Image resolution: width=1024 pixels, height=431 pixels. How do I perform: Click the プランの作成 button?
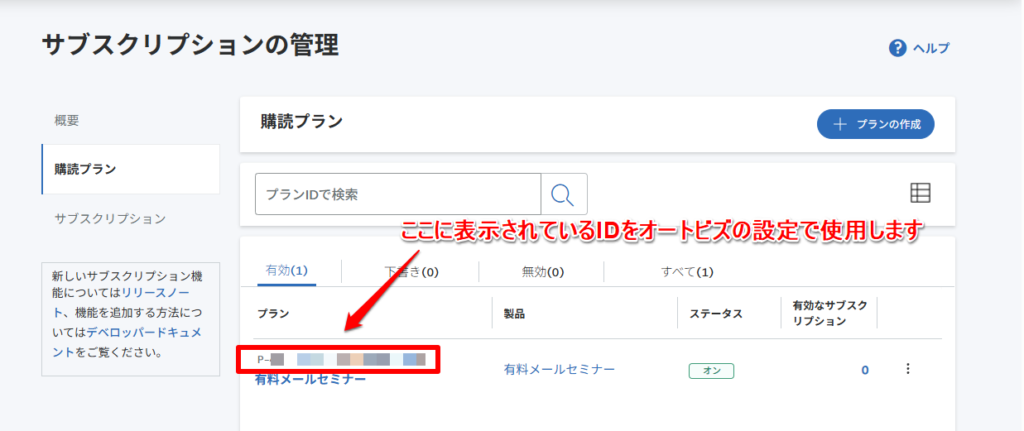pos(875,125)
